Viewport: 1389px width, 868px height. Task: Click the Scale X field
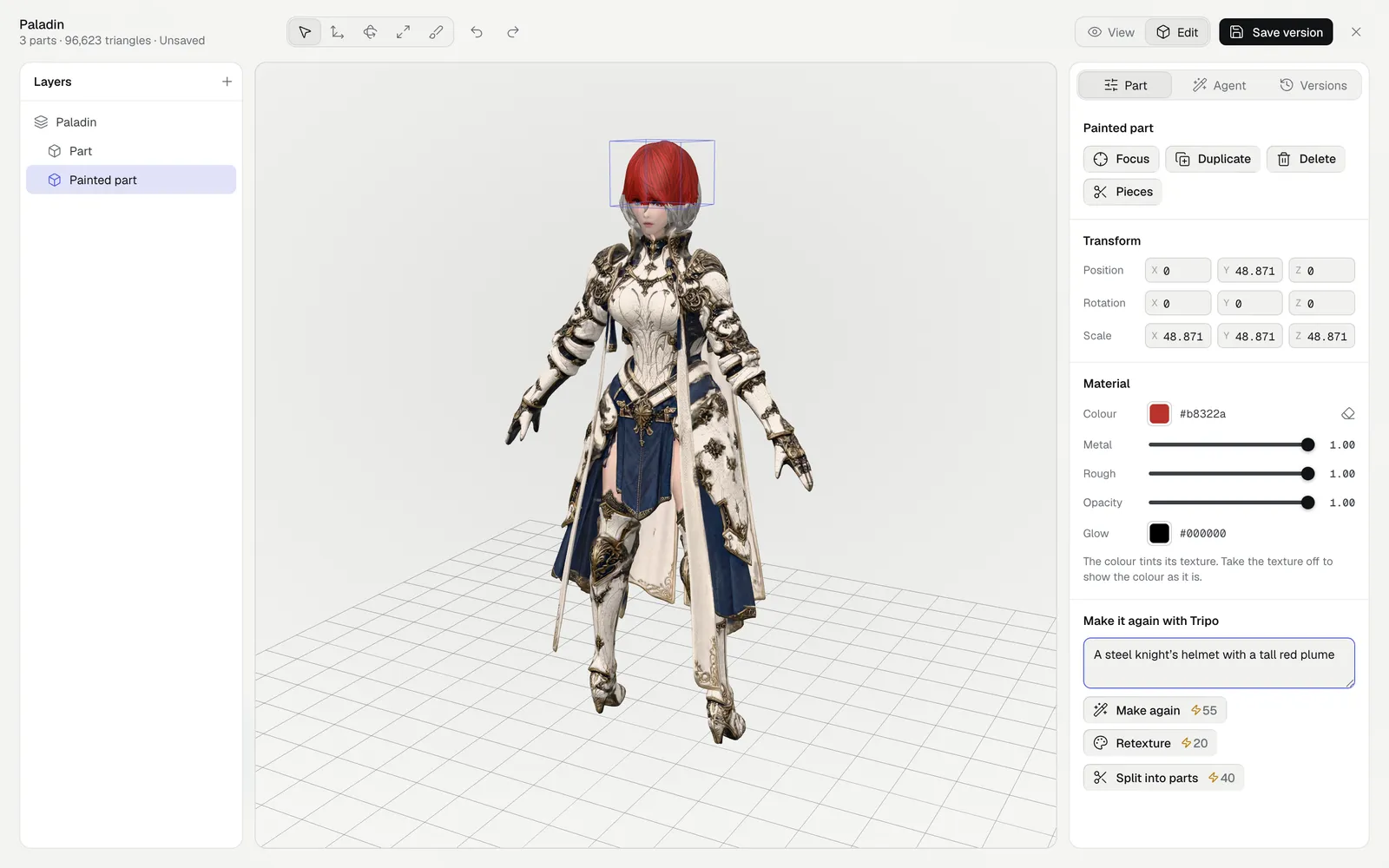(1178, 336)
